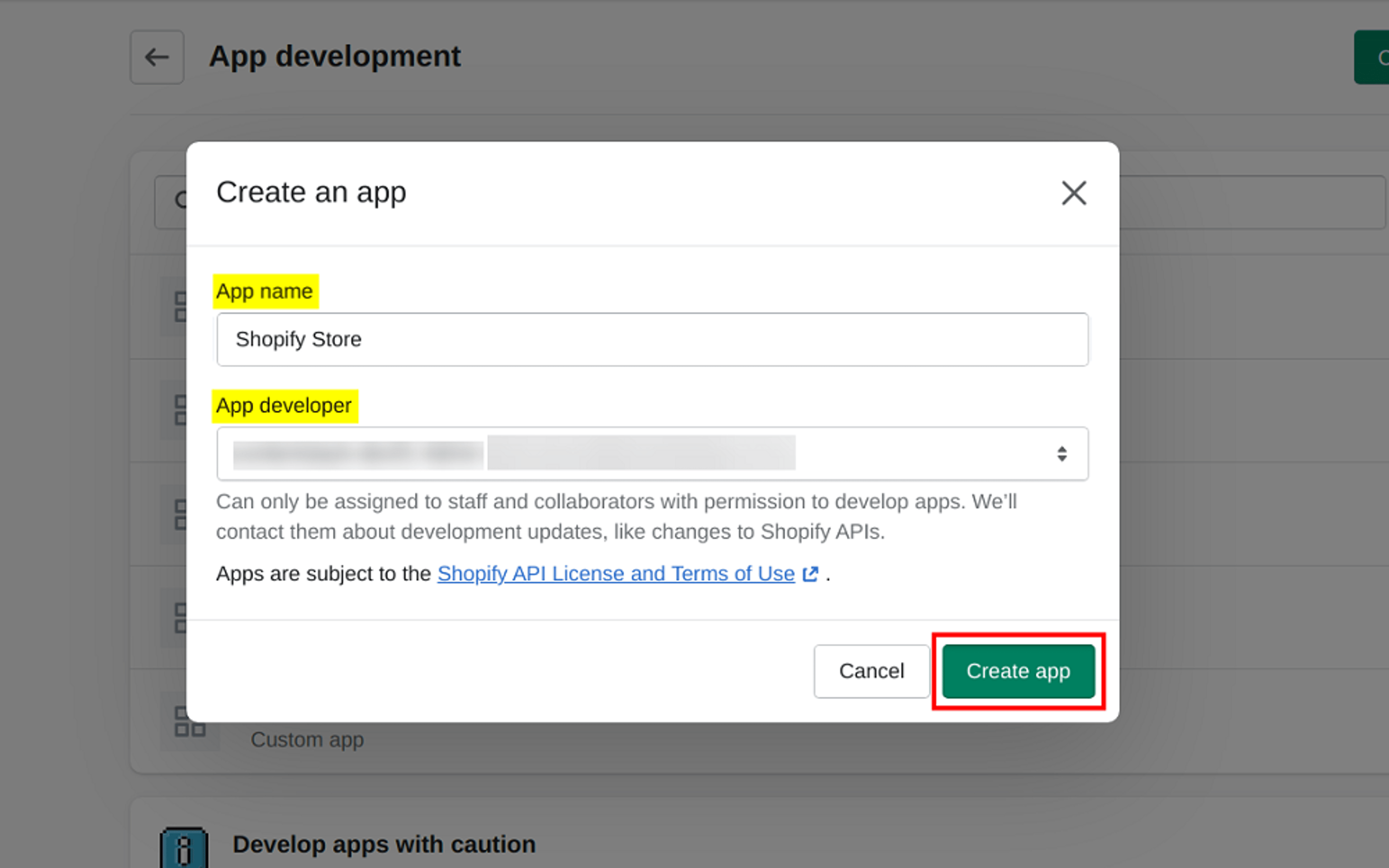Open Shopify API License and Terms of Use link
Screen dimensions: 1389x868
[616, 574]
